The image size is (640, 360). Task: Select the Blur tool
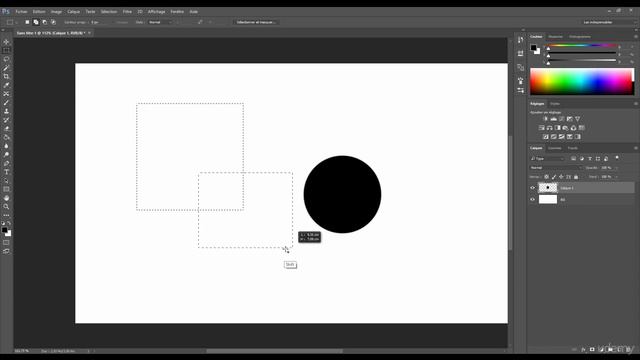(6, 146)
